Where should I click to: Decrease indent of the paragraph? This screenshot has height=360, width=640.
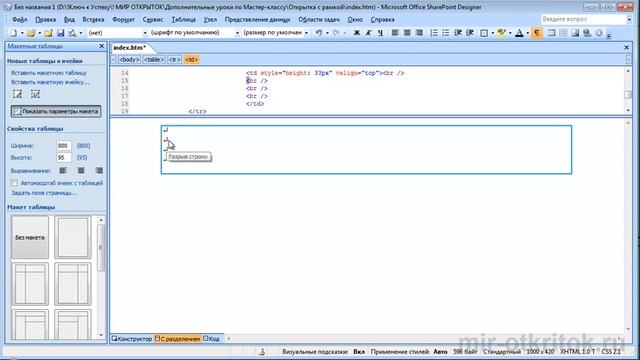coord(458,33)
